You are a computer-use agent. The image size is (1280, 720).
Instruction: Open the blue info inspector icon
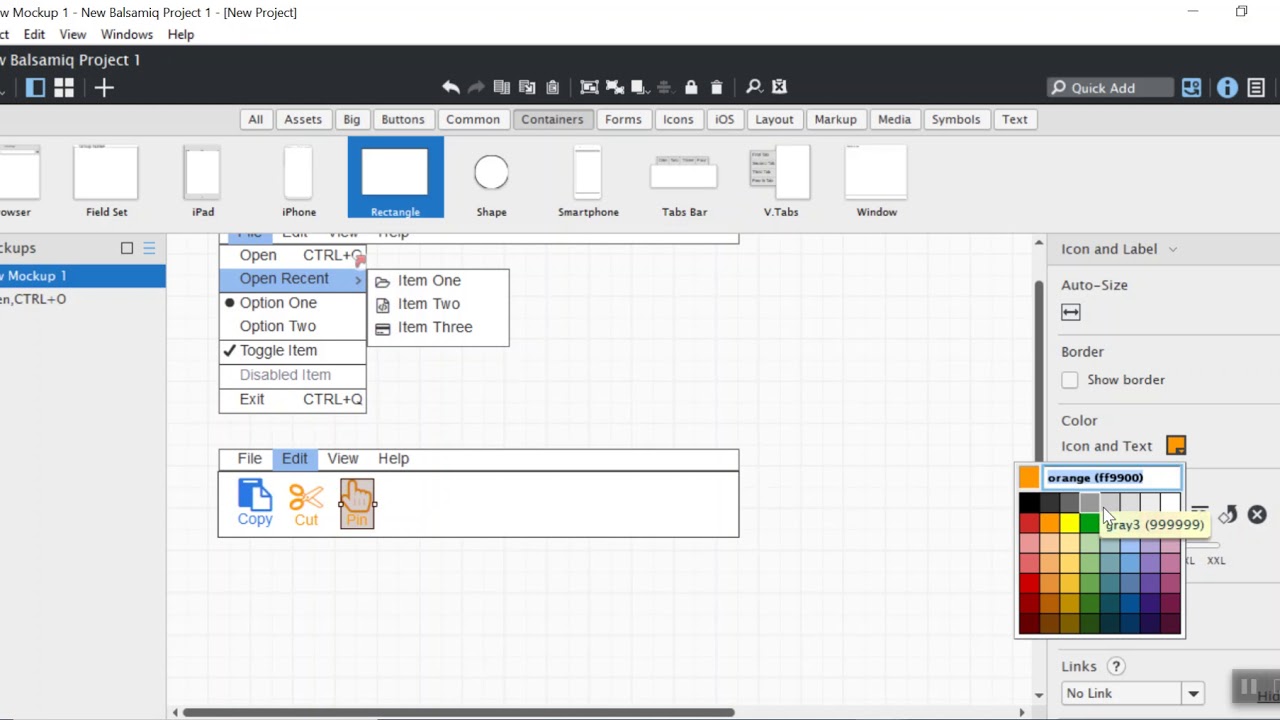pos(1227,88)
